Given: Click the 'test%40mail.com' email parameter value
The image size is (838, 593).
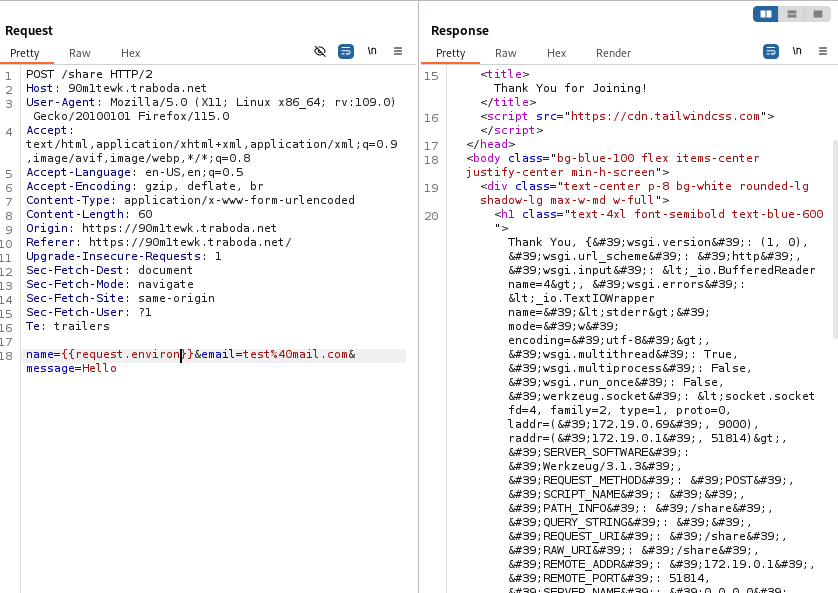Looking at the screenshot, I should [296, 354].
